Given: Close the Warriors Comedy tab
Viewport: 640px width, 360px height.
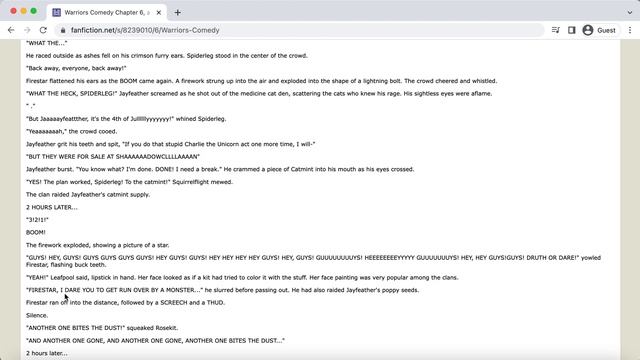Looking at the screenshot, I should 159,13.
